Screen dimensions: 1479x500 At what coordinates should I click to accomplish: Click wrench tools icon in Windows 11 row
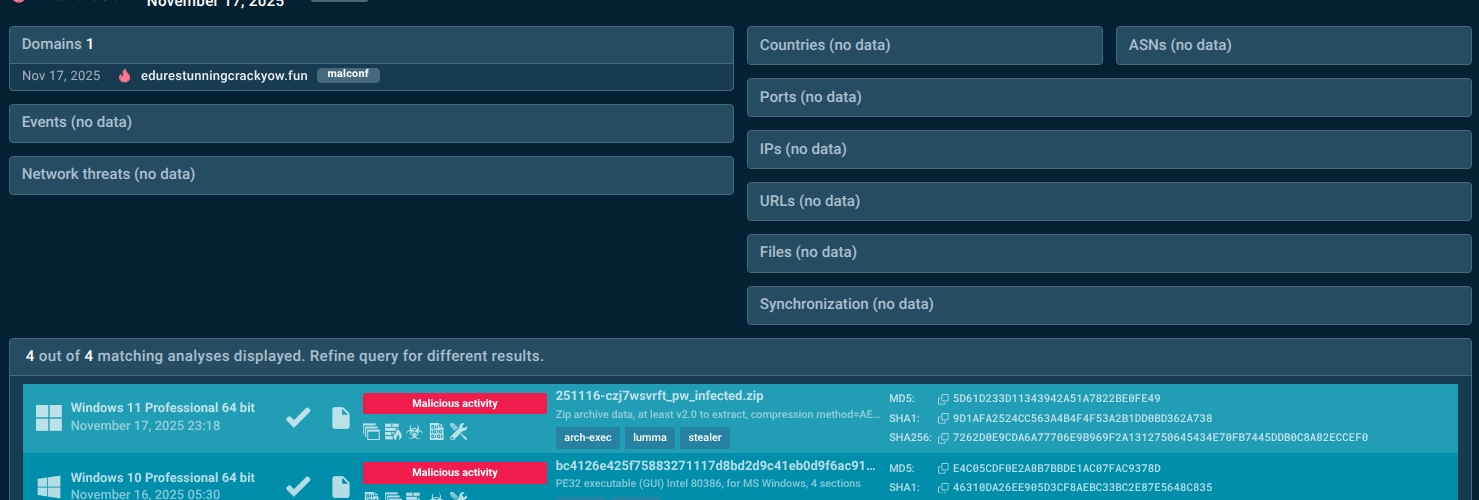point(459,432)
